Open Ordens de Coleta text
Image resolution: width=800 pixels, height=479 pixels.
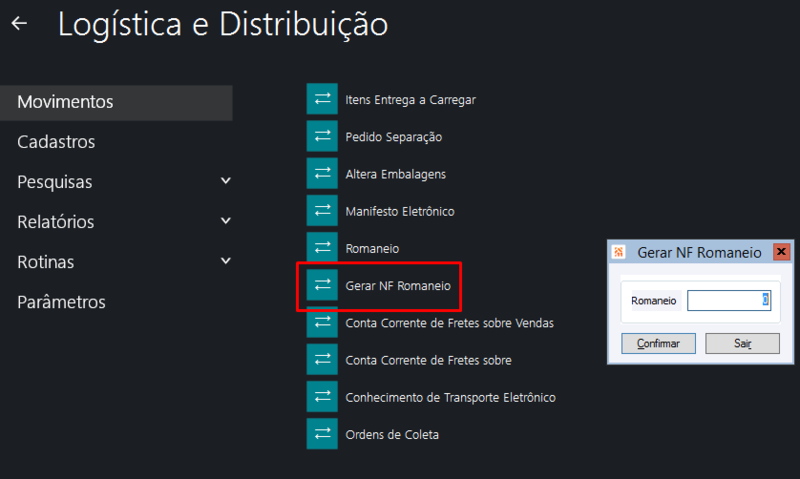(392, 435)
